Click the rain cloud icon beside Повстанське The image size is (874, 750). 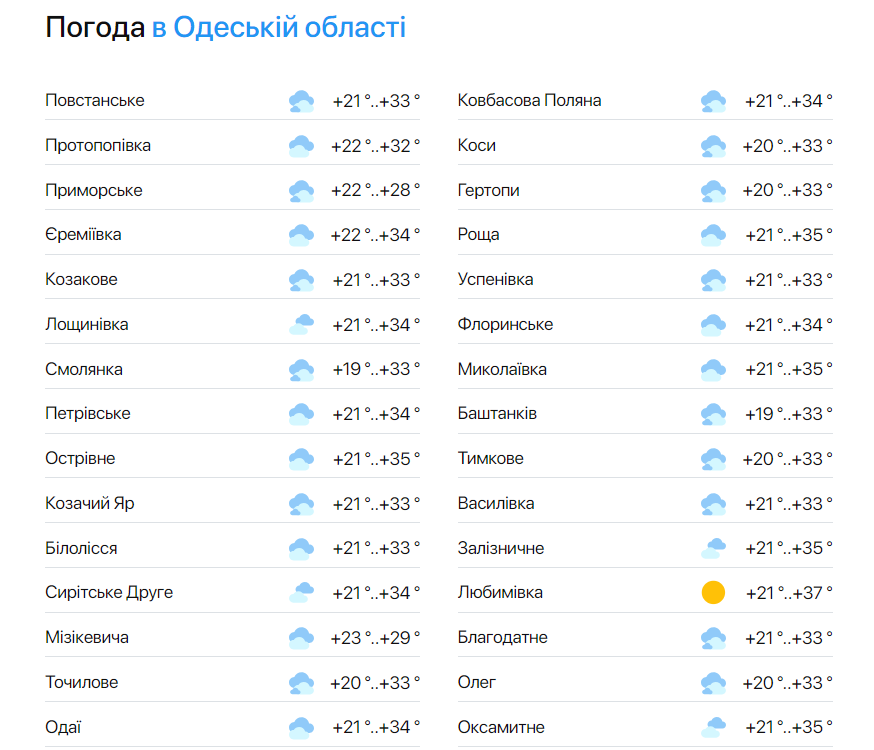click(x=301, y=101)
